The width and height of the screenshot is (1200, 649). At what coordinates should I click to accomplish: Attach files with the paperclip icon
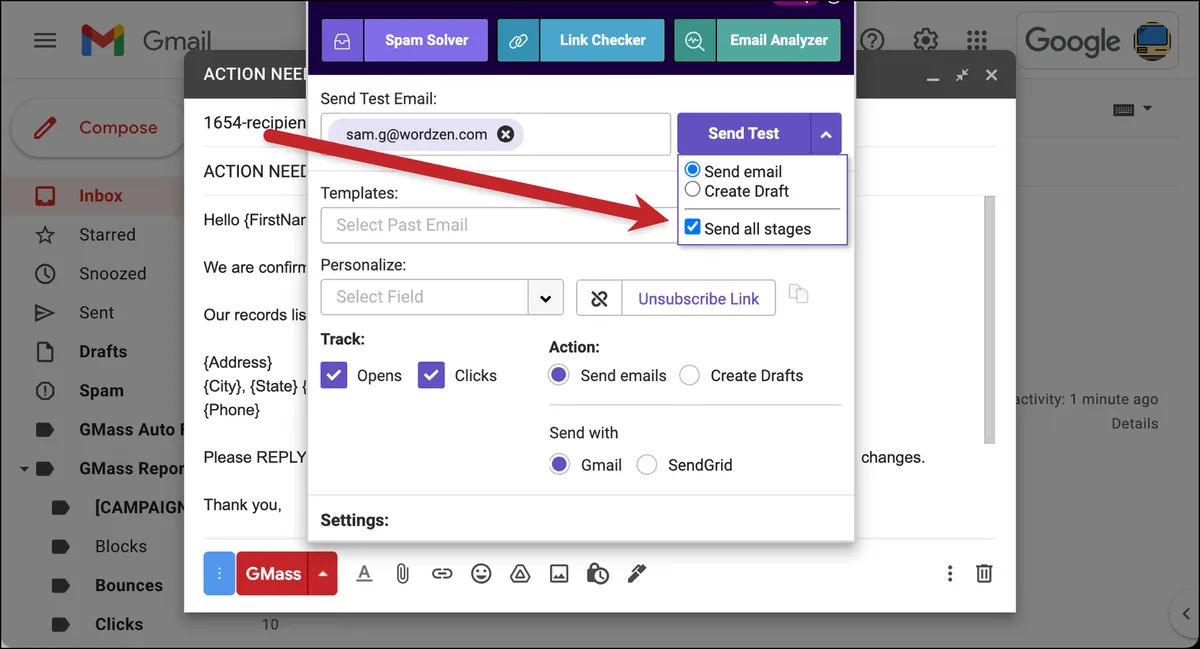click(402, 573)
